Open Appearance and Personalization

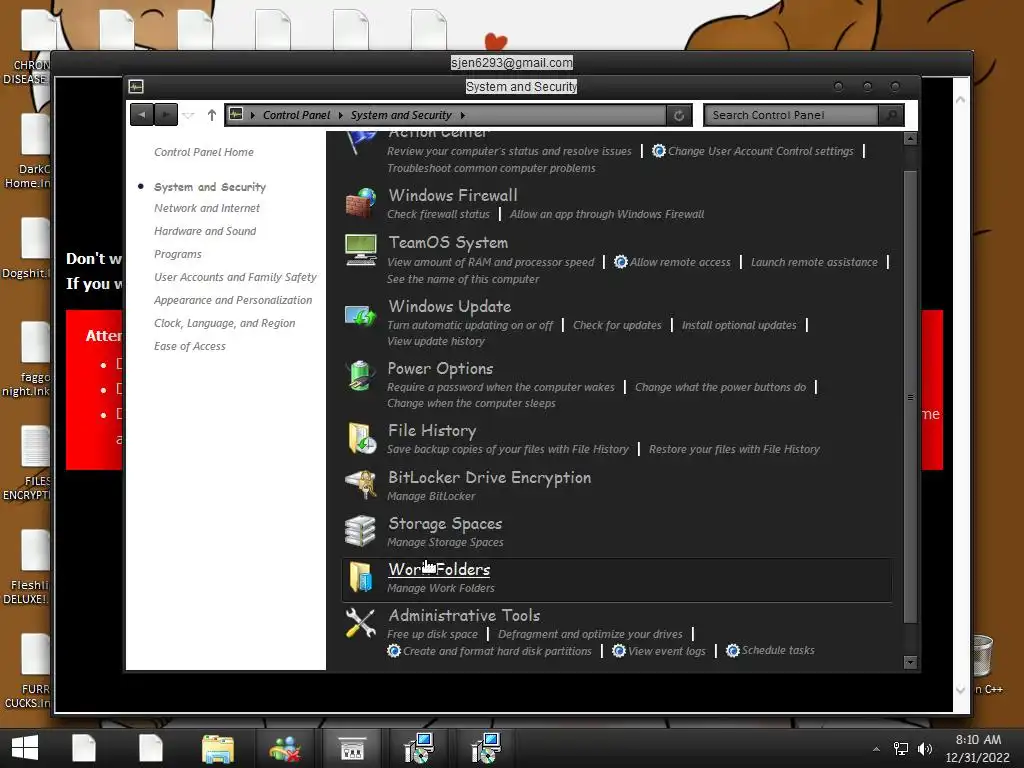click(x=233, y=300)
